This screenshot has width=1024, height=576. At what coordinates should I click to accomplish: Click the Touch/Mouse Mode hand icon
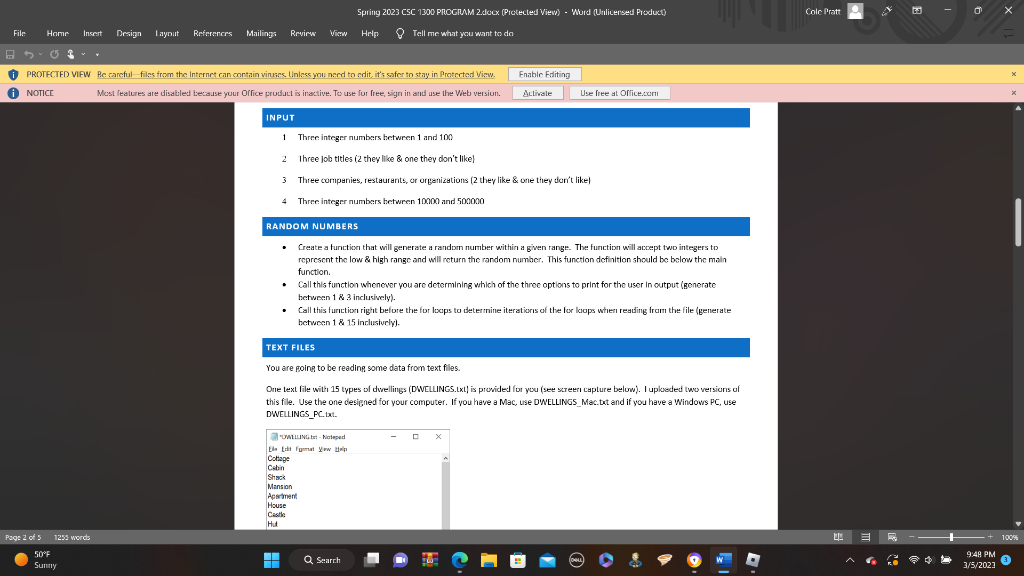[71, 54]
